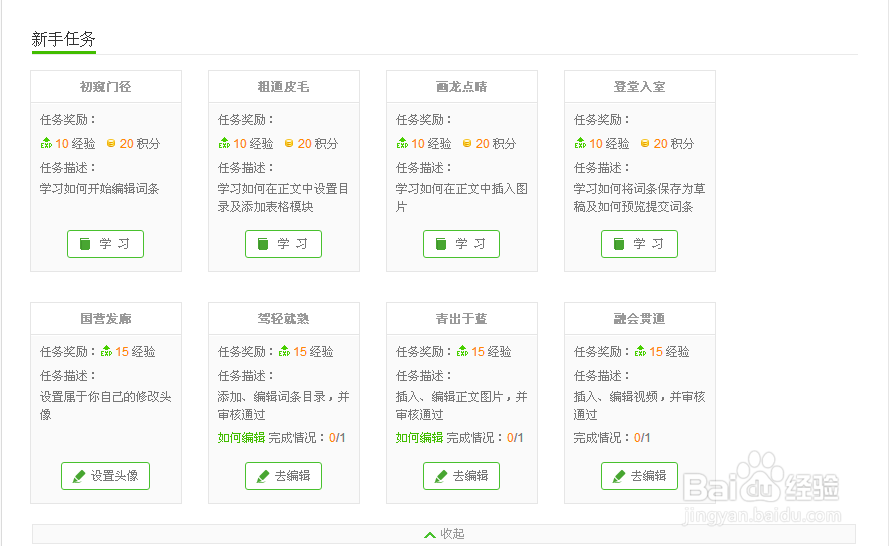
Task: Click description 设置属于你自己的修改头像
Action: tap(106, 405)
